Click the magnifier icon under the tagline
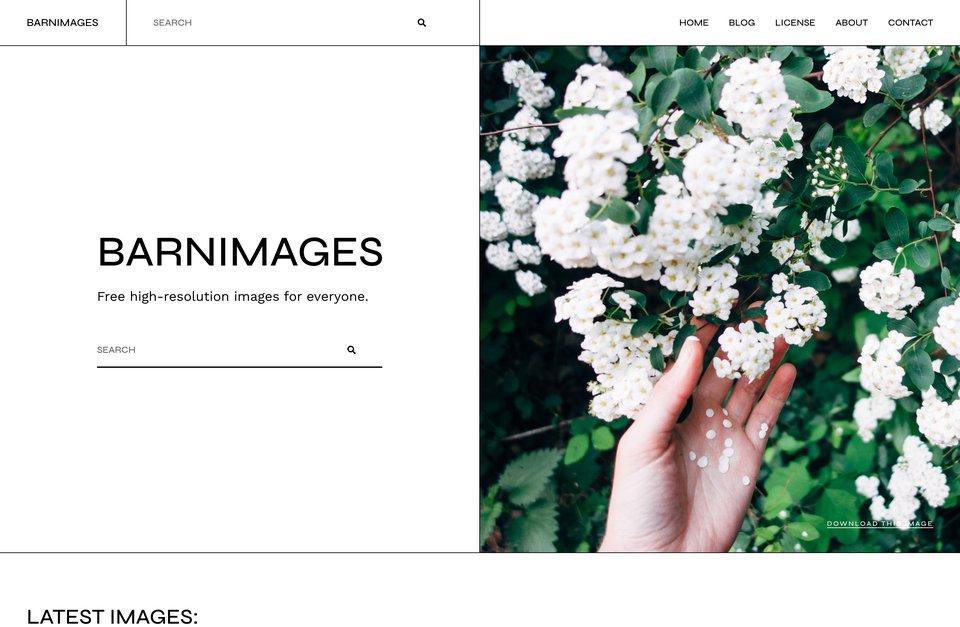This screenshot has height=627, width=960. tap(351, 350)
